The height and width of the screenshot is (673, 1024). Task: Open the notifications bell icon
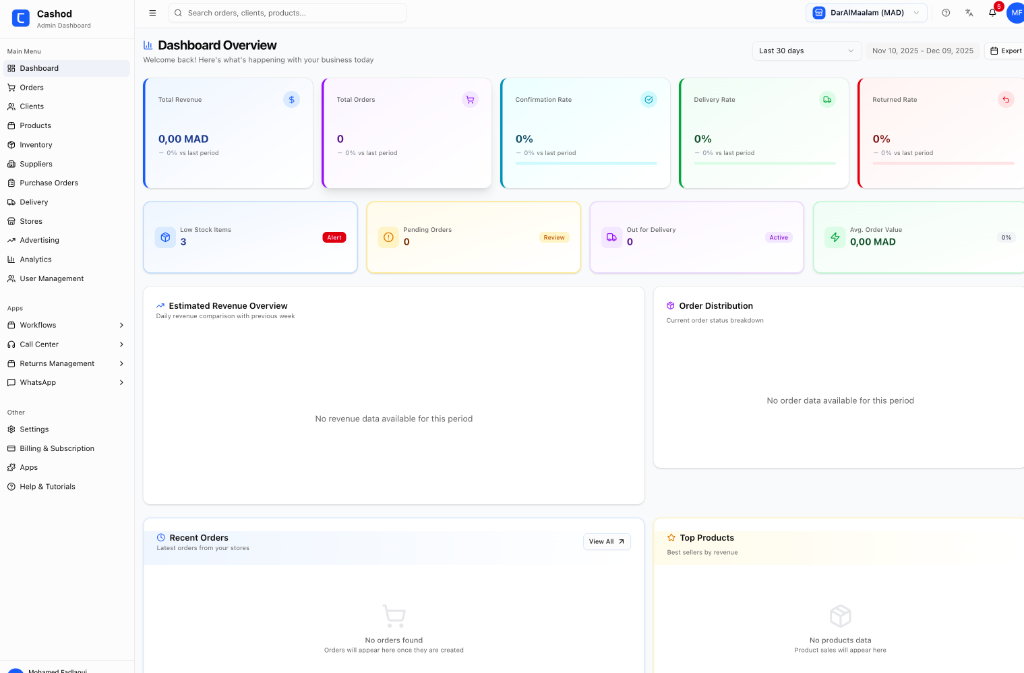[992, 13]
